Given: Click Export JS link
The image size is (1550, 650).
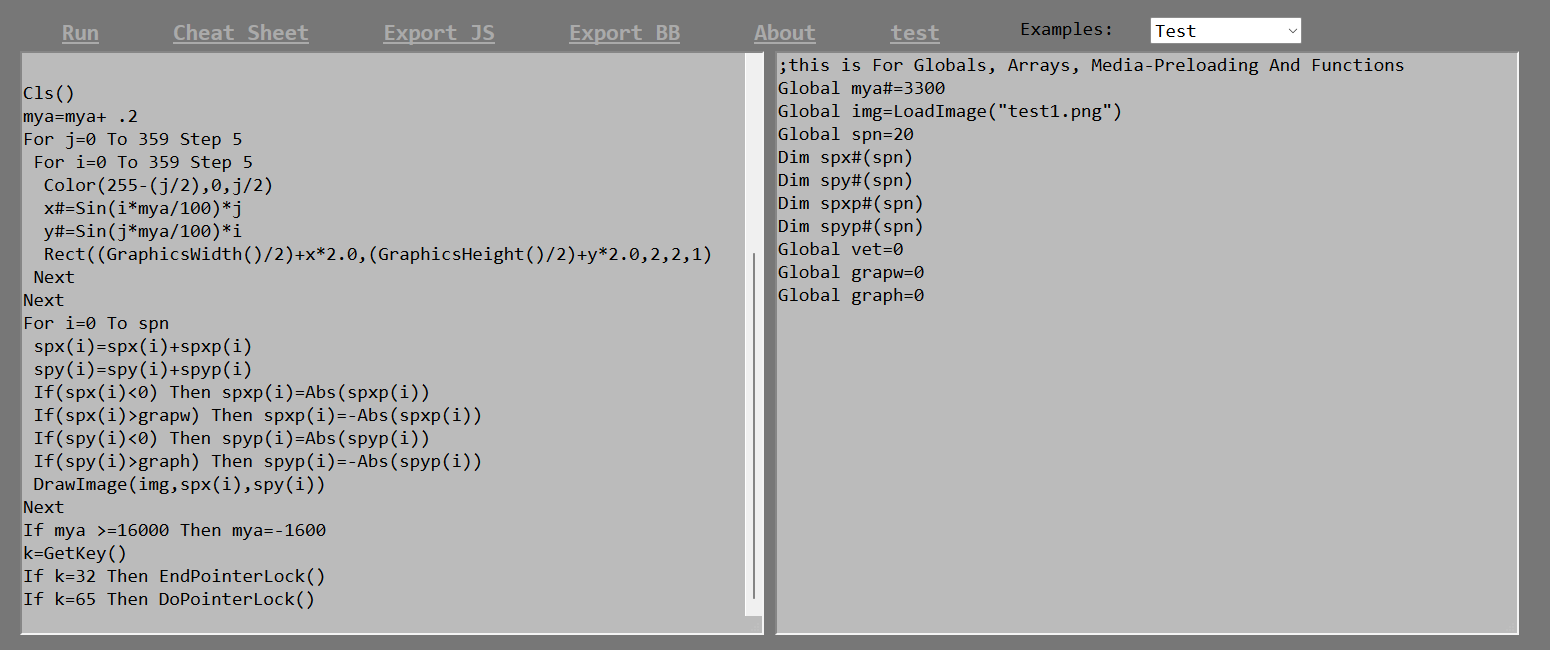Looking at the screenshot, I should pos(439,33).
